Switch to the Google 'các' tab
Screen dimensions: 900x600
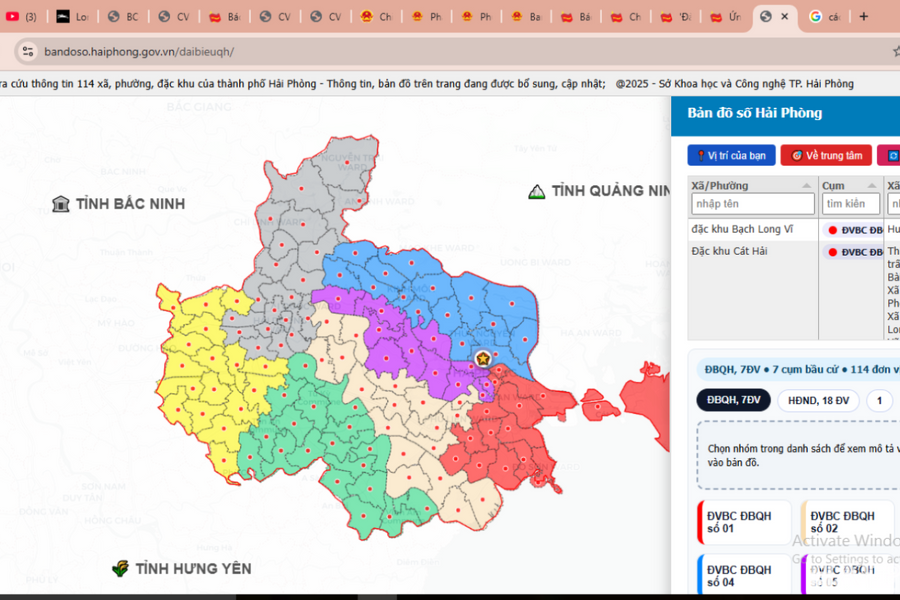[x=825, y=17]
